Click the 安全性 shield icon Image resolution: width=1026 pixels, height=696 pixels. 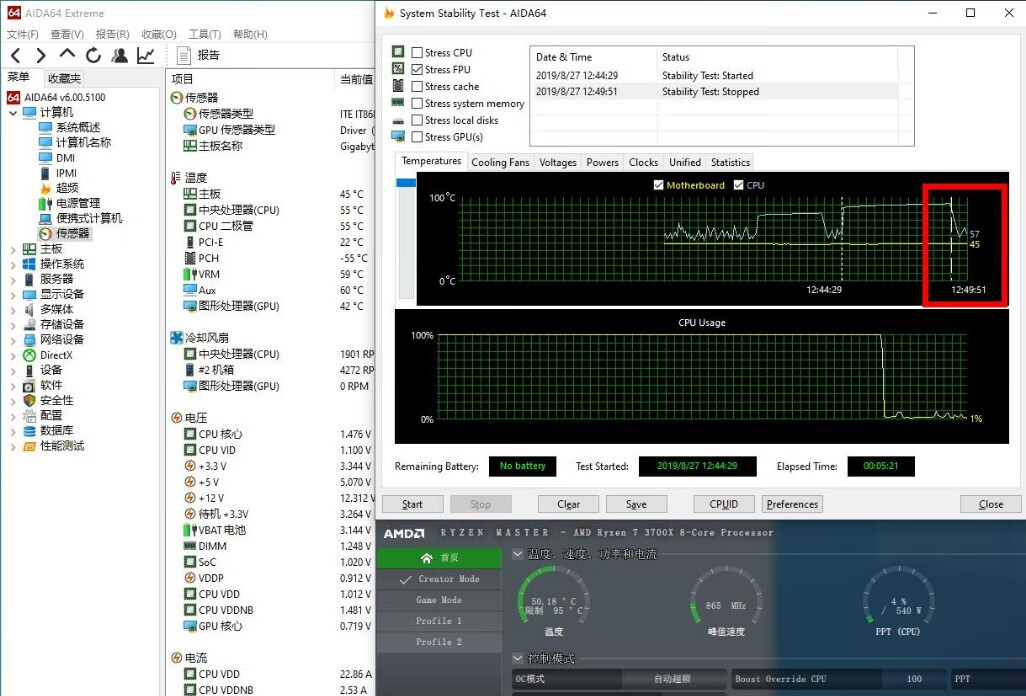click(29, 400)
